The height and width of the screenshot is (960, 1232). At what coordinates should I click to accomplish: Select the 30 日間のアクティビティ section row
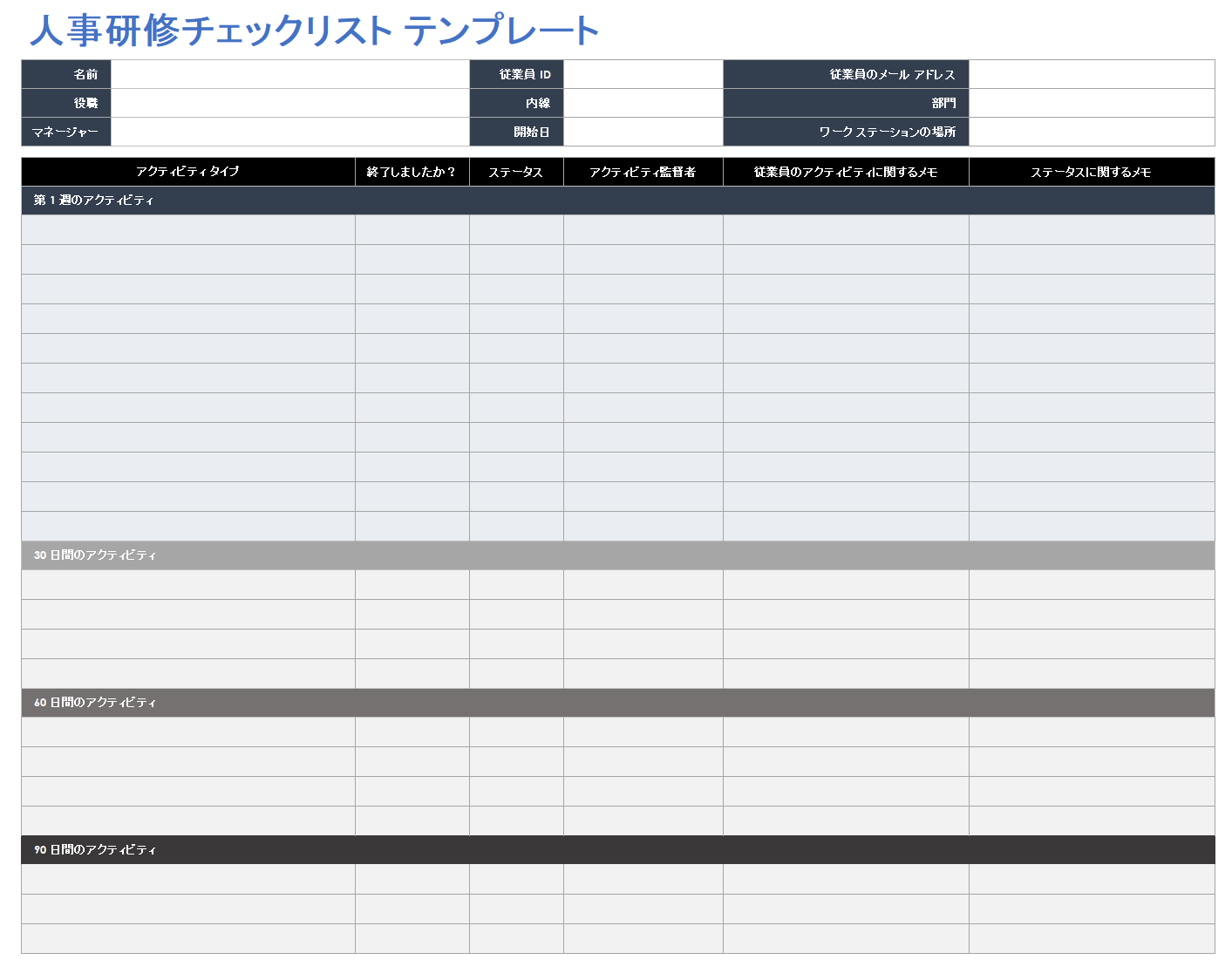618,555
